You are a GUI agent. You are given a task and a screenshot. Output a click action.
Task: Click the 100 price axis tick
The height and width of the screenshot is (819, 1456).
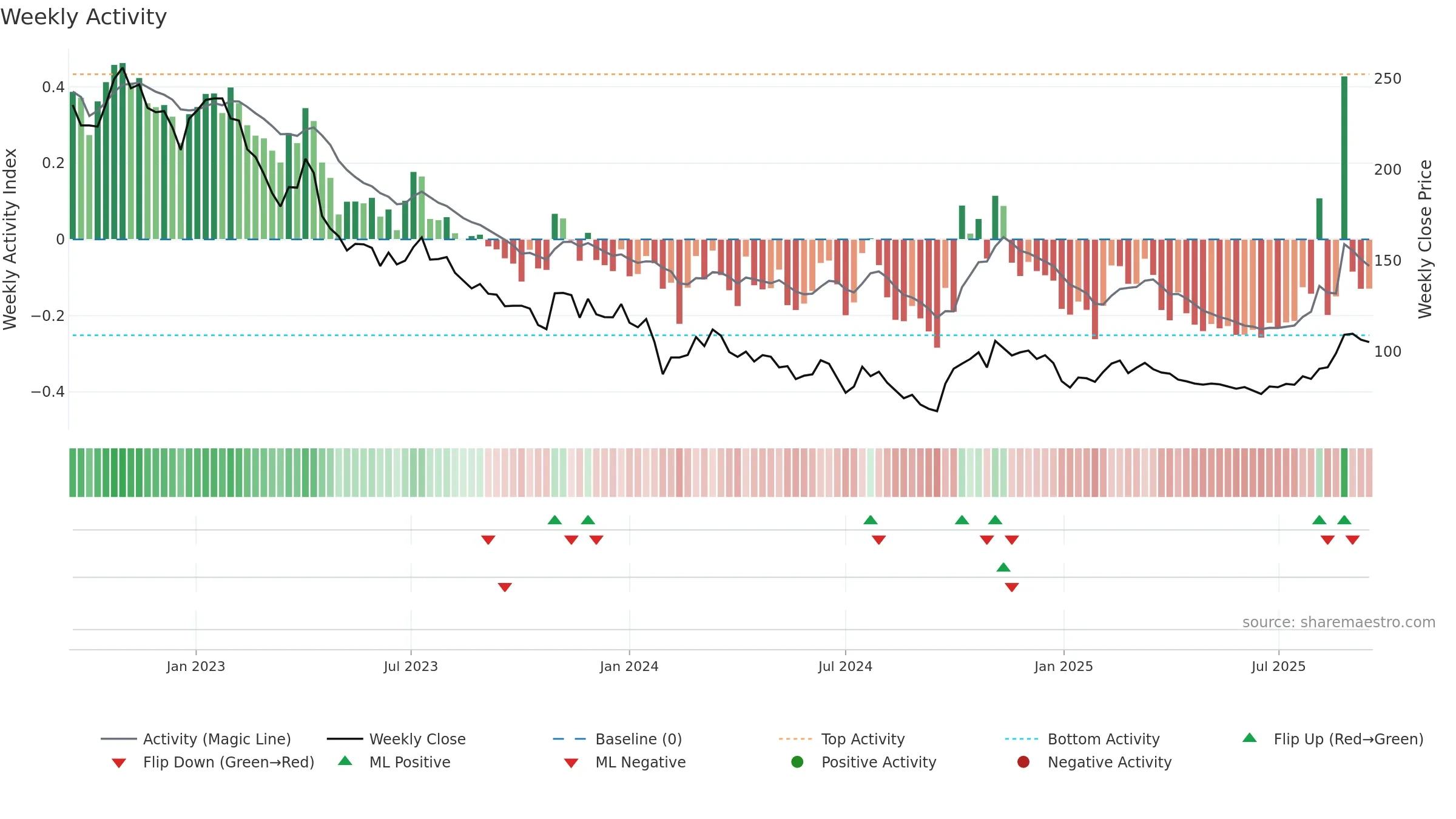1388,352
